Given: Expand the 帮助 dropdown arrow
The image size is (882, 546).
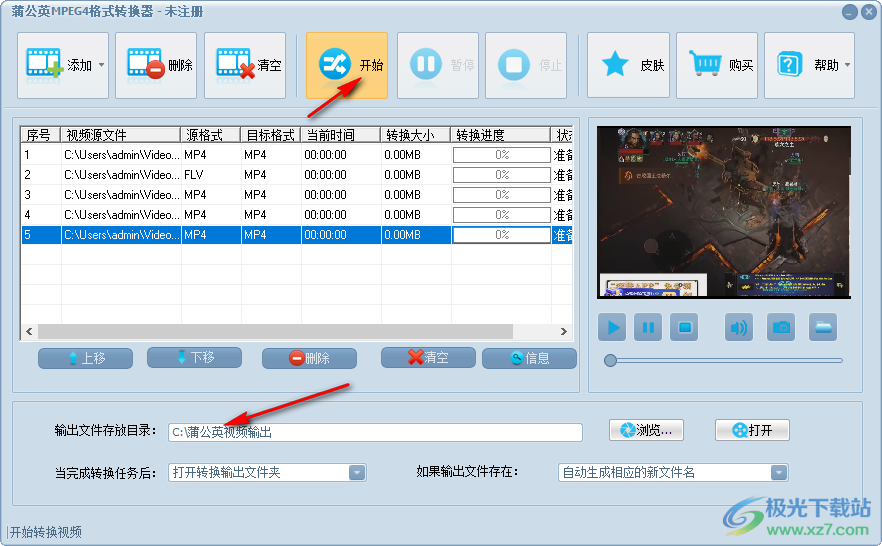Looking at the screenshot, I should pyautogui.click(x=847, y=65).
